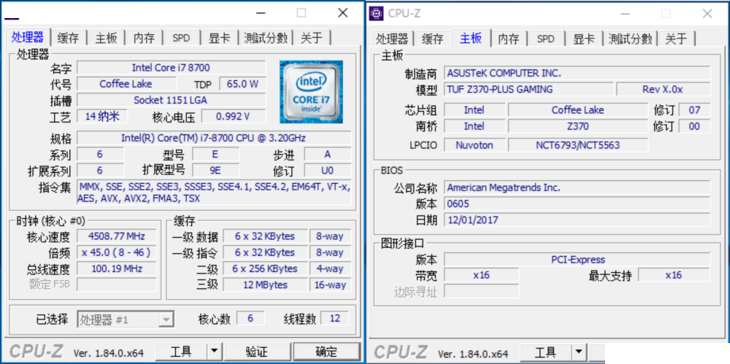Viewport: 730px width, 364px height.
Task: Click the 工具 button in the left window
Action: 181,351
